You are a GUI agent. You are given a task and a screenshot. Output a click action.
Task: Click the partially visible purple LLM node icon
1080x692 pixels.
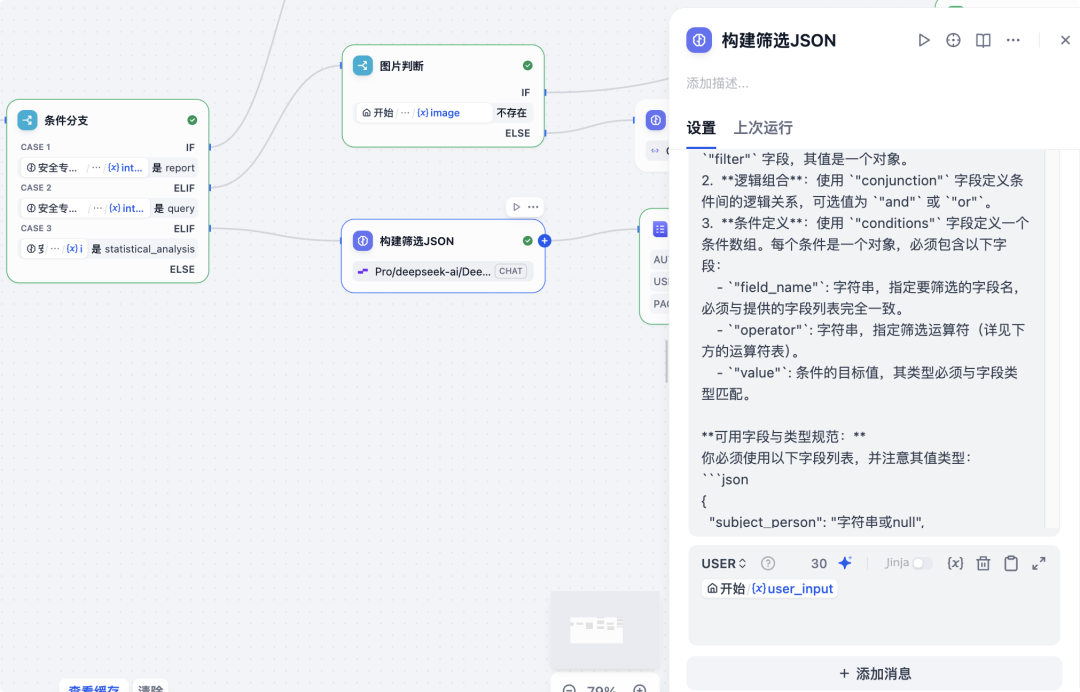[x=656, y=120]
